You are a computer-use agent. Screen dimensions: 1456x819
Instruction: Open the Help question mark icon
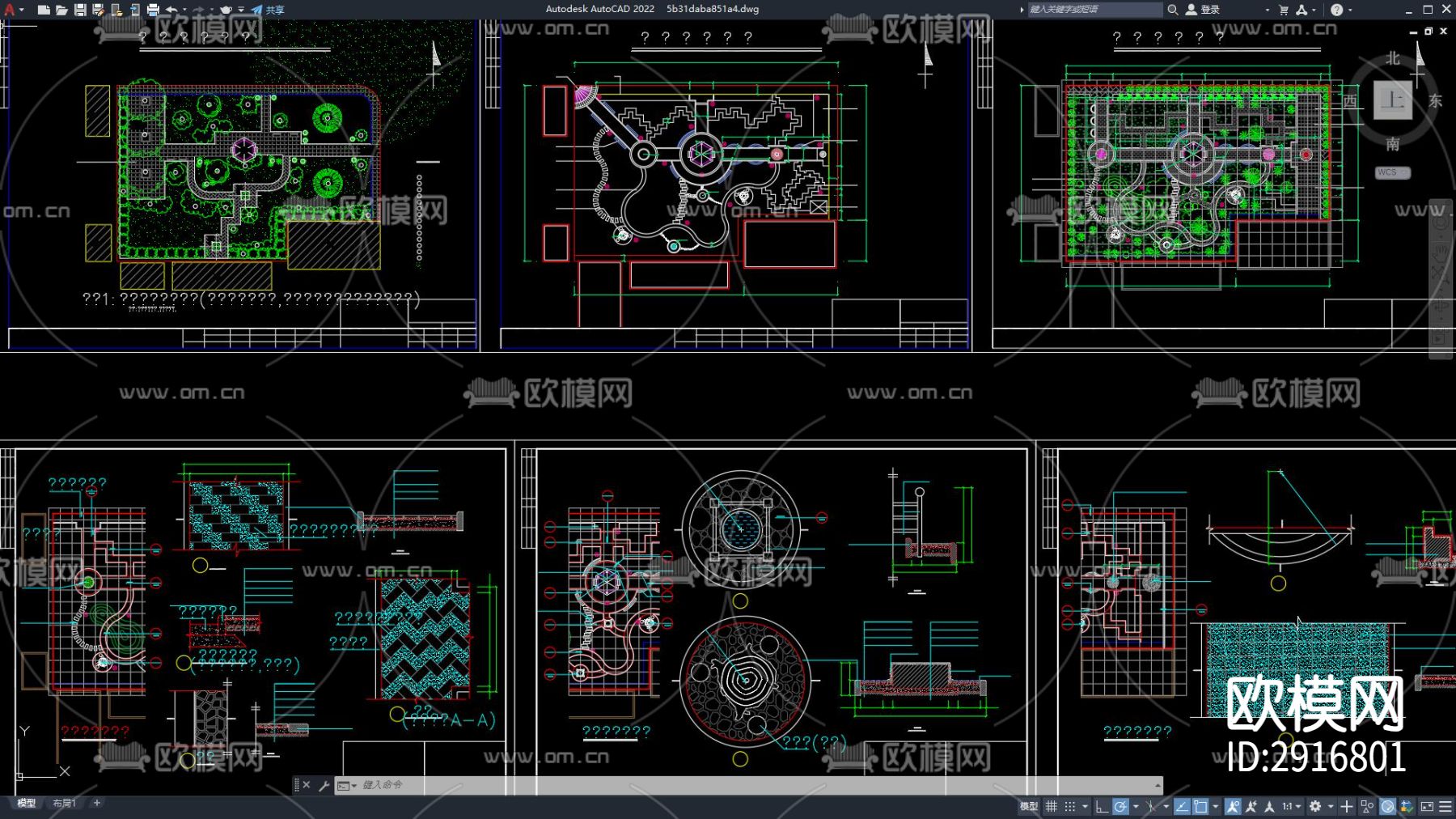1336,10
